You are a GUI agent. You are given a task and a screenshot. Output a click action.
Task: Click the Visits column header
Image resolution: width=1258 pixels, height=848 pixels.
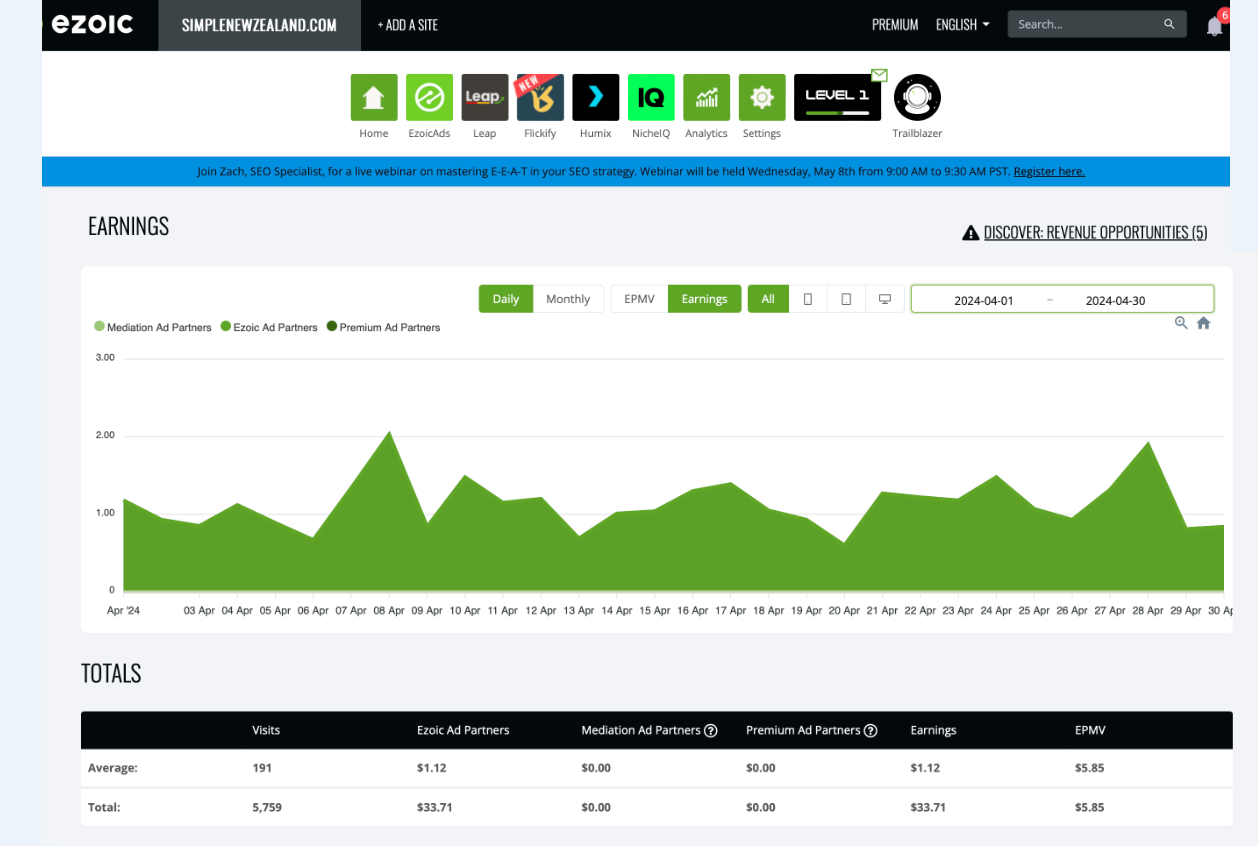(266, 731)
